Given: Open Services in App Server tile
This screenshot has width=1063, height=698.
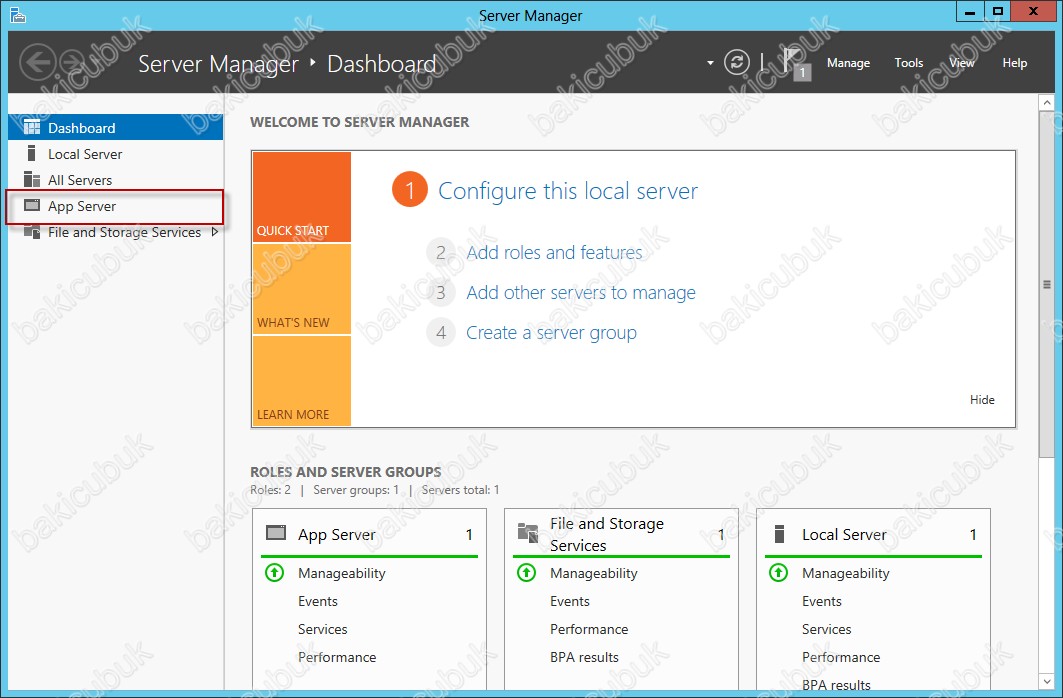Looking at the screenshot, I should (323, 629).
